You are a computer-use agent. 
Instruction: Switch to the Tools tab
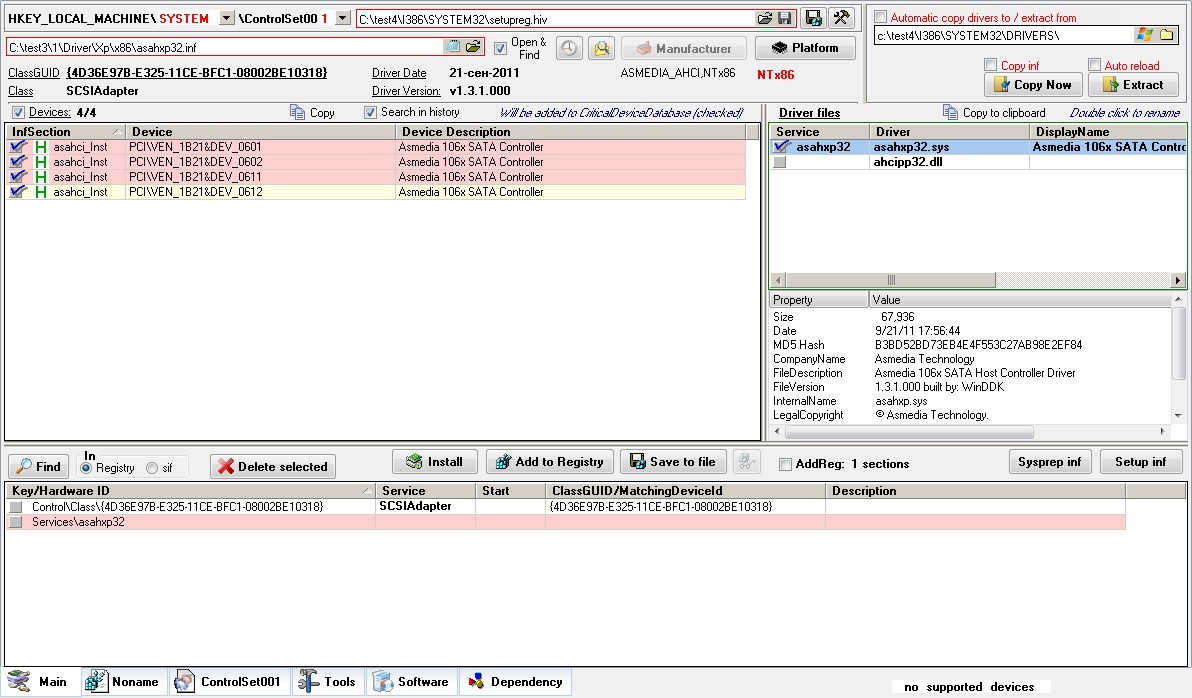point(328,682)
